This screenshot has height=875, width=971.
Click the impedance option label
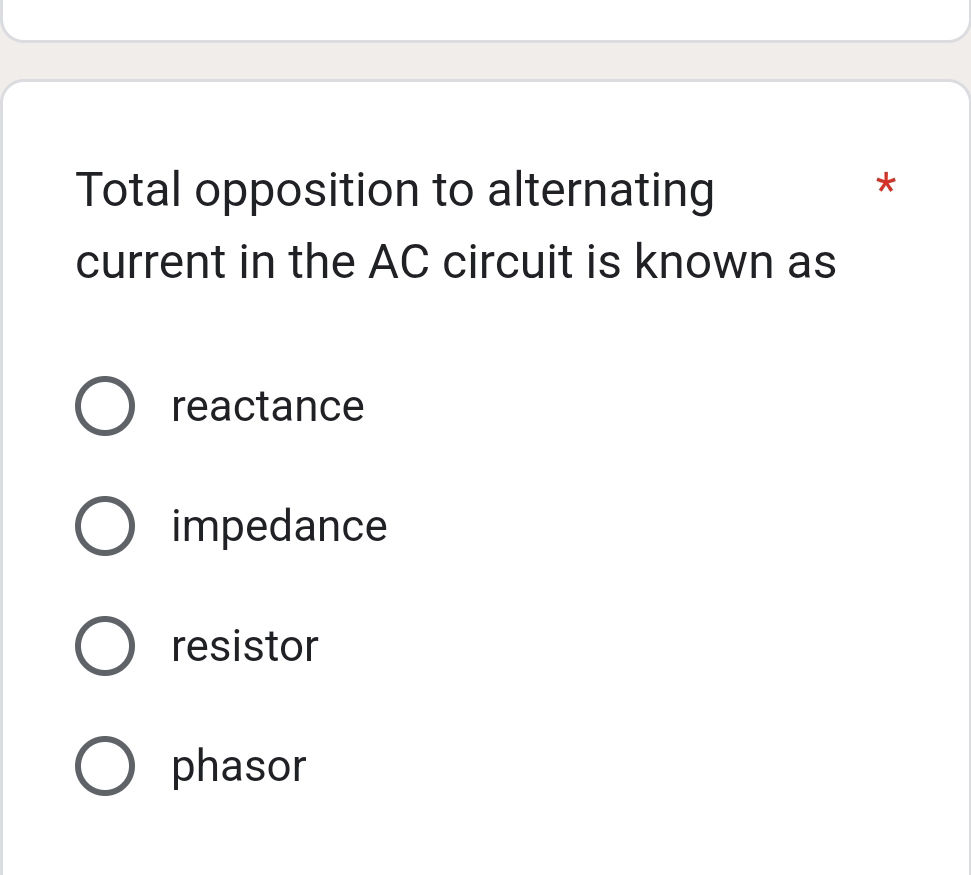pos(279,526)
